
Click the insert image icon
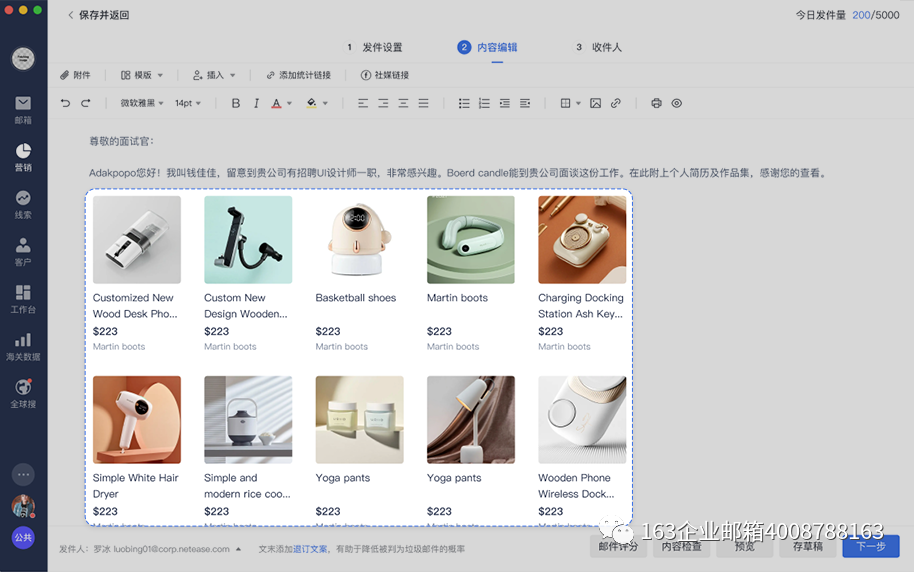point(595,103)
